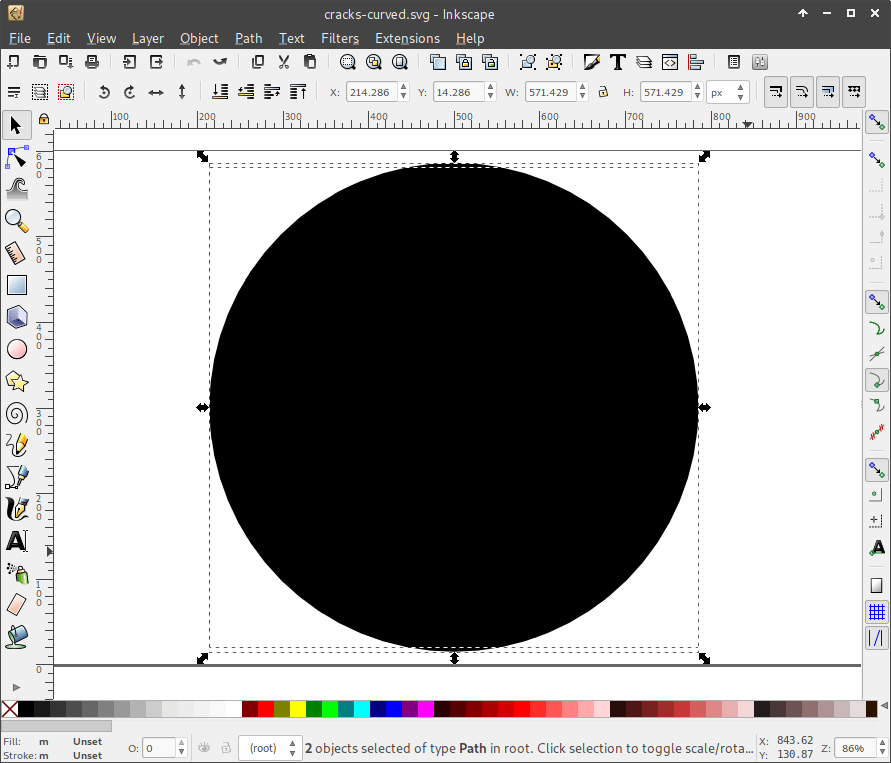Open the px units dropdown
The height and width of the screenshot is (763, 891).
730,91
